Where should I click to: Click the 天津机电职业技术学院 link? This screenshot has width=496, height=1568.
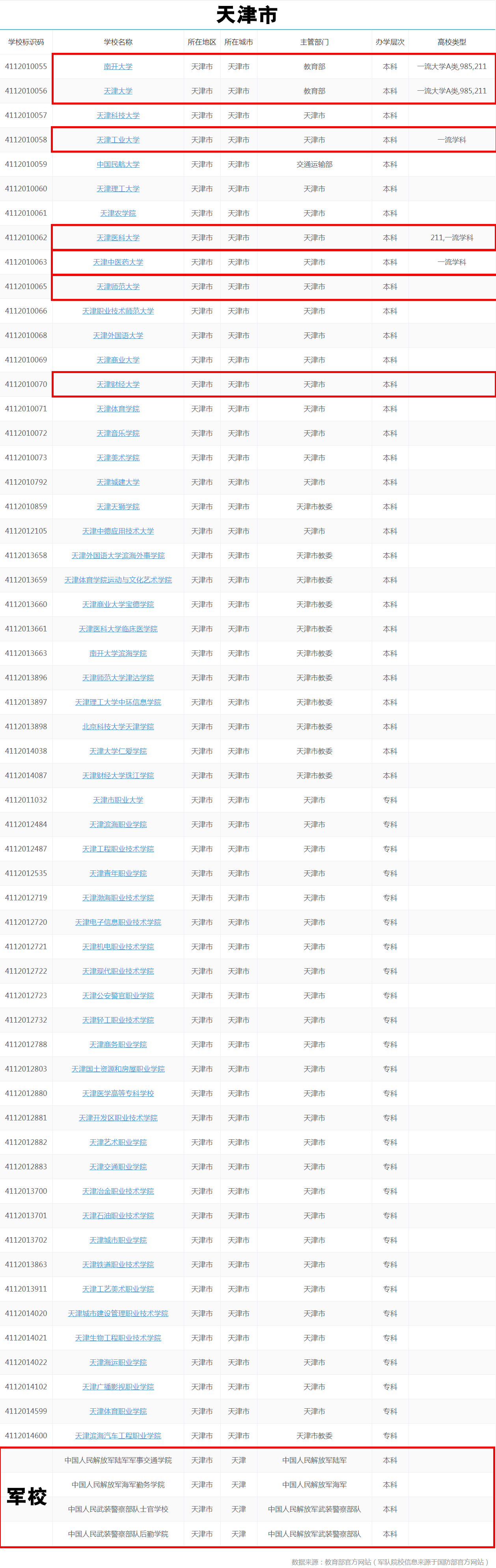point(118,946)
